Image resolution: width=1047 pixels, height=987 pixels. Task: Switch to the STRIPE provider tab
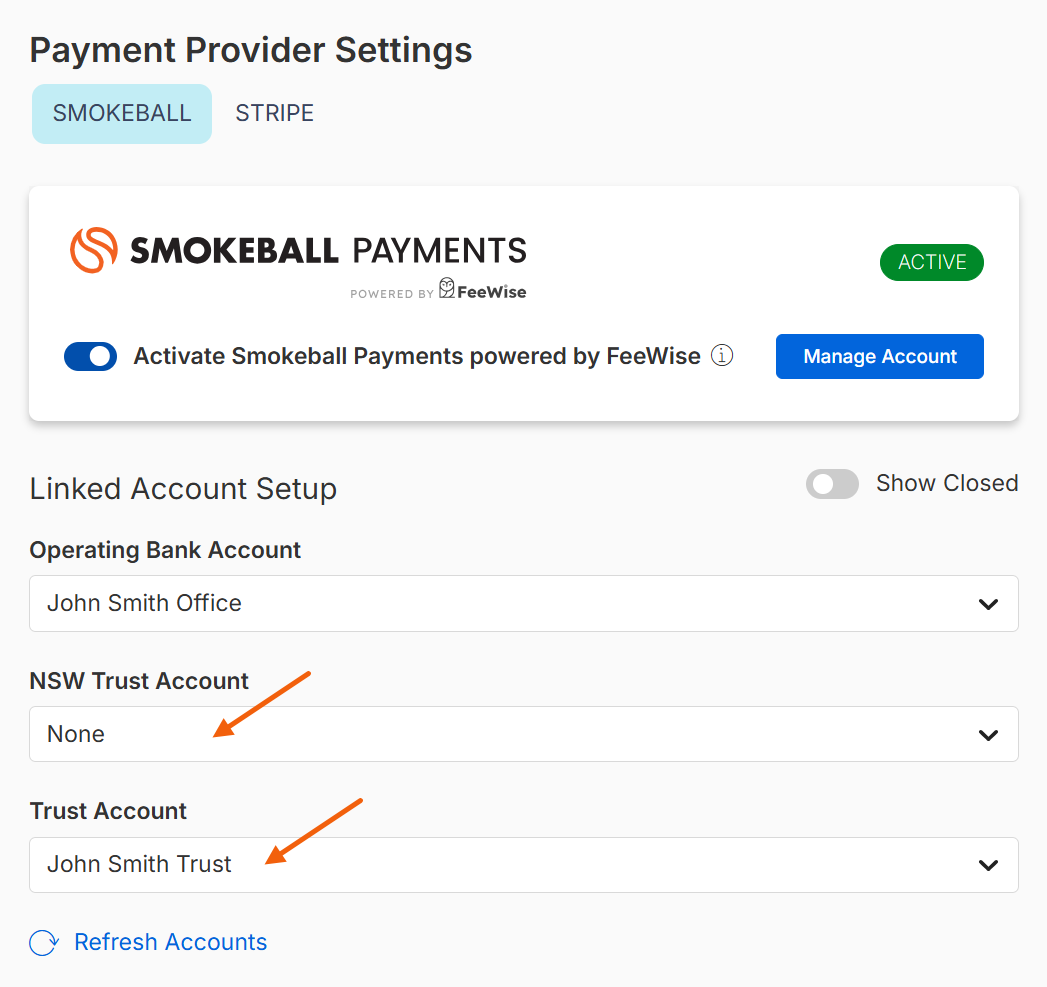click(274, 113)
